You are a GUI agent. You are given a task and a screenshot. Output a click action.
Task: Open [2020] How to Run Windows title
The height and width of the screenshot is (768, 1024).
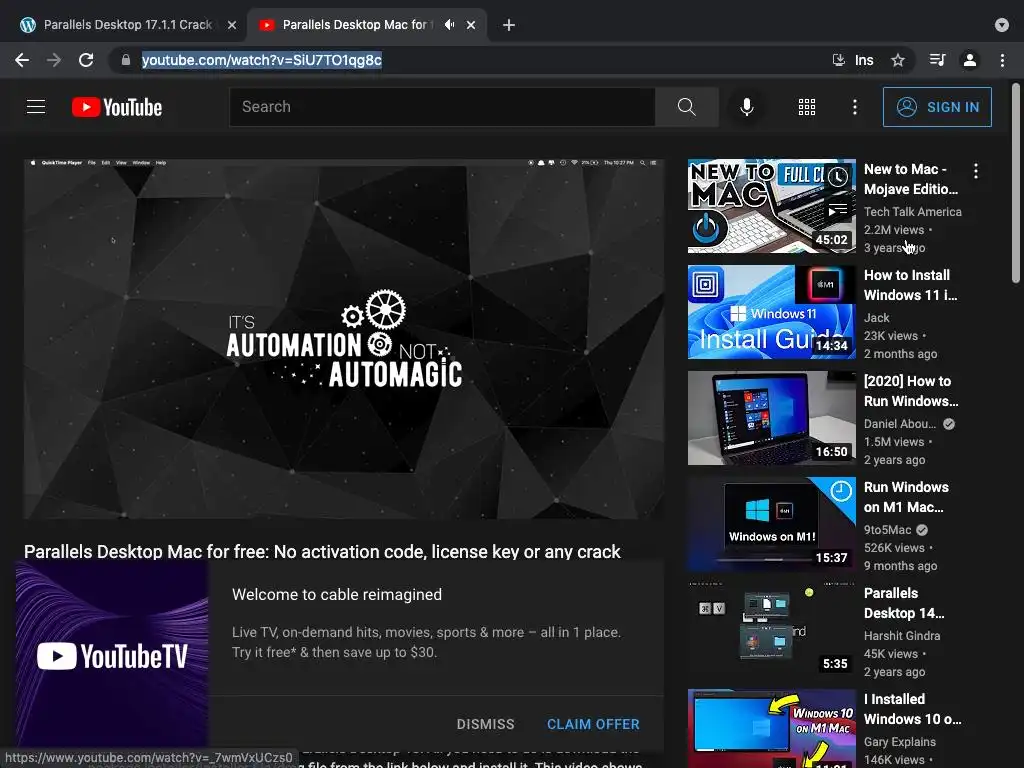(911, 391)
